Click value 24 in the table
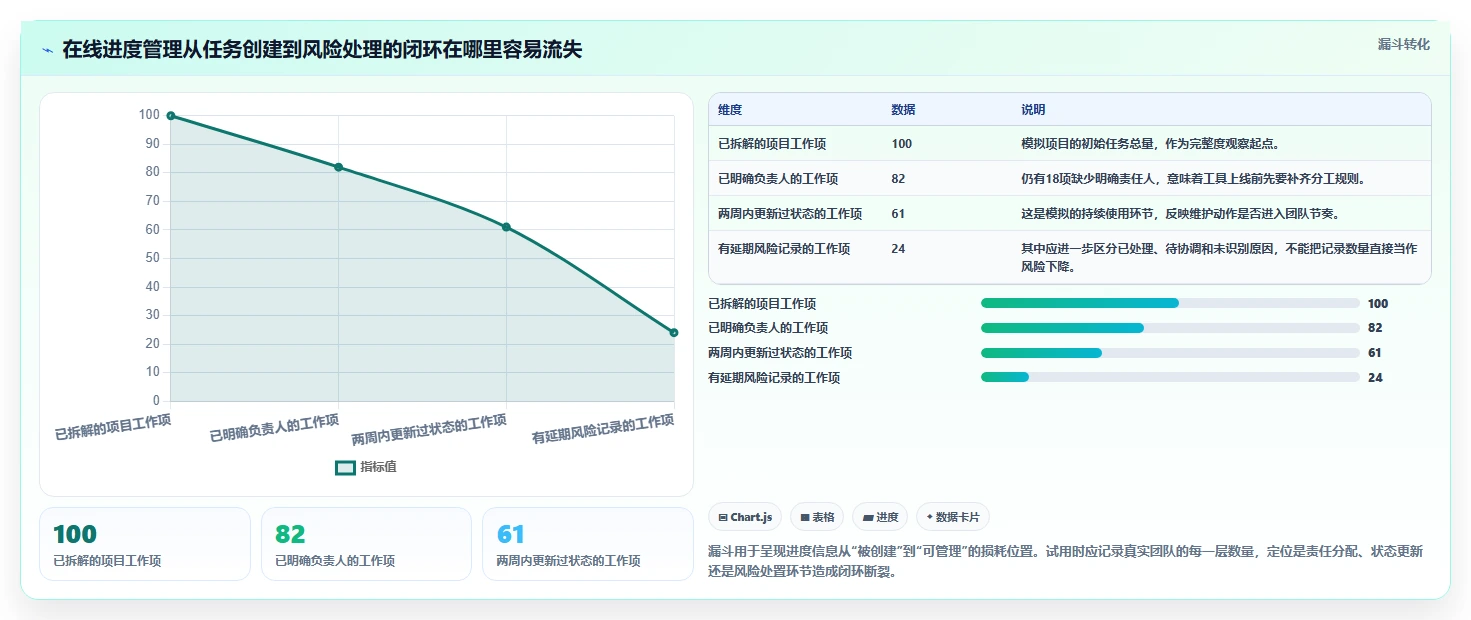Image resolution: width=1471 pixels, height=620 pixels. (x=898, y=249)
